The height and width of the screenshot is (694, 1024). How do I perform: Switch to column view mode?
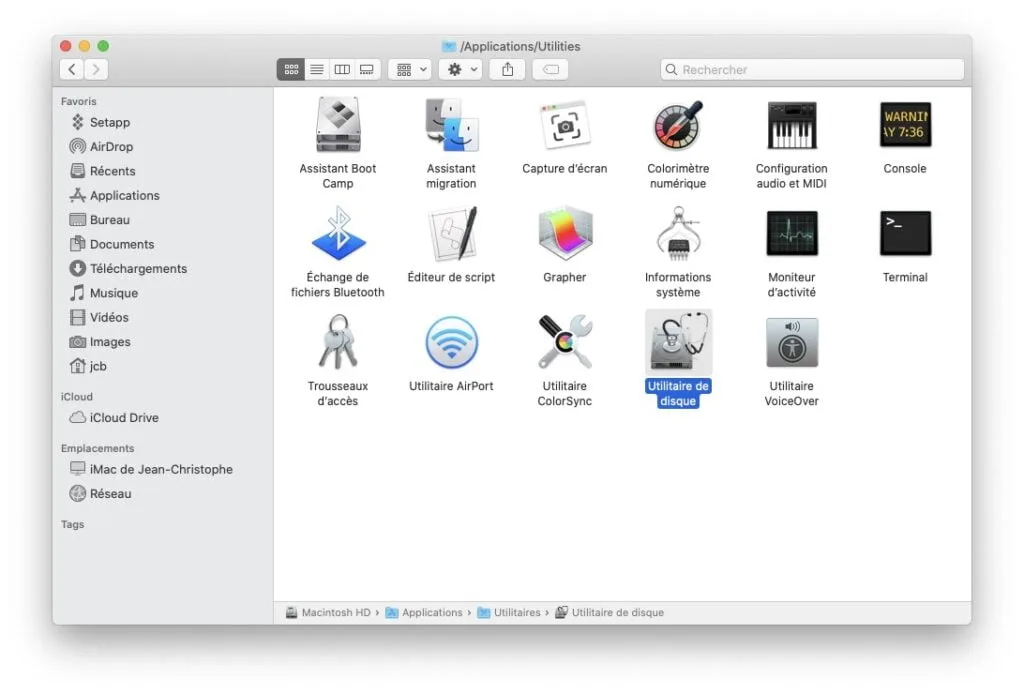[x=342, y=69]
